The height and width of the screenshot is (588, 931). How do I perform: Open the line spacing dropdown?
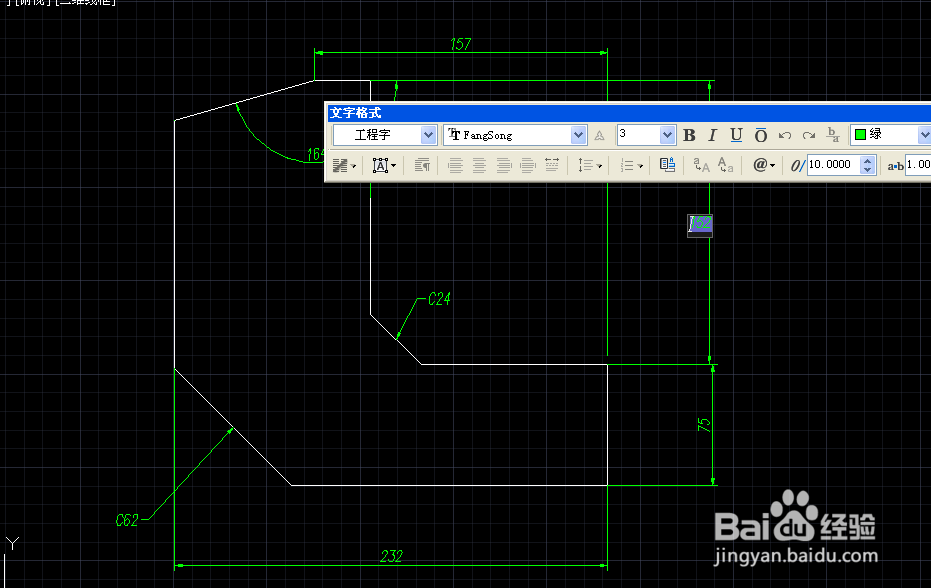[590, 165]
